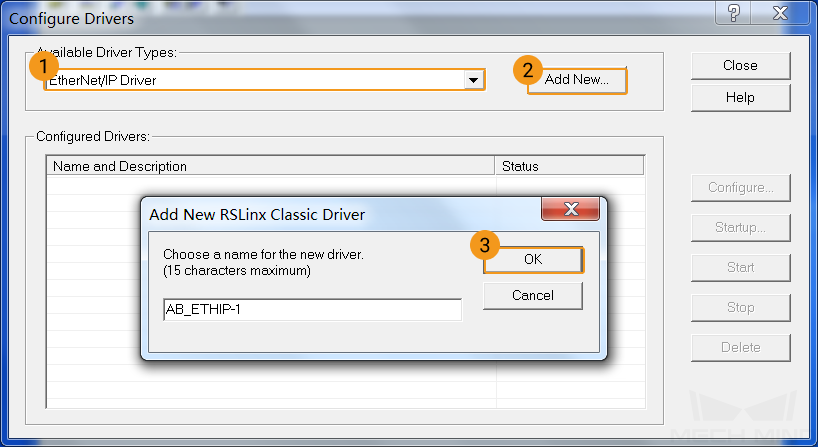818x447 pixels.
Task: Click the Start driver button
Action: (740, 268)
